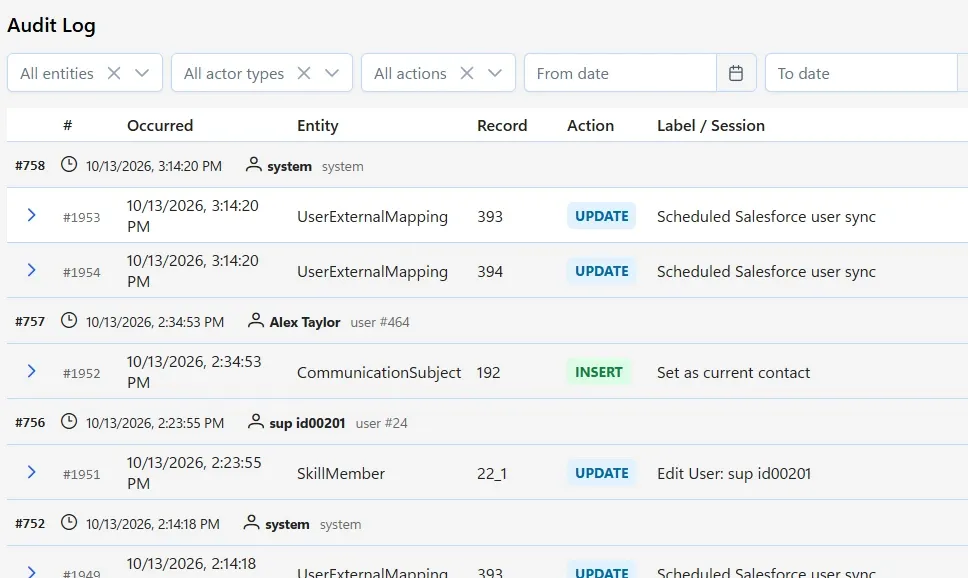The width and height of the screenshot is (968, 578).
Task: Click the clock icon for session #752
Action: coord(69,522)
